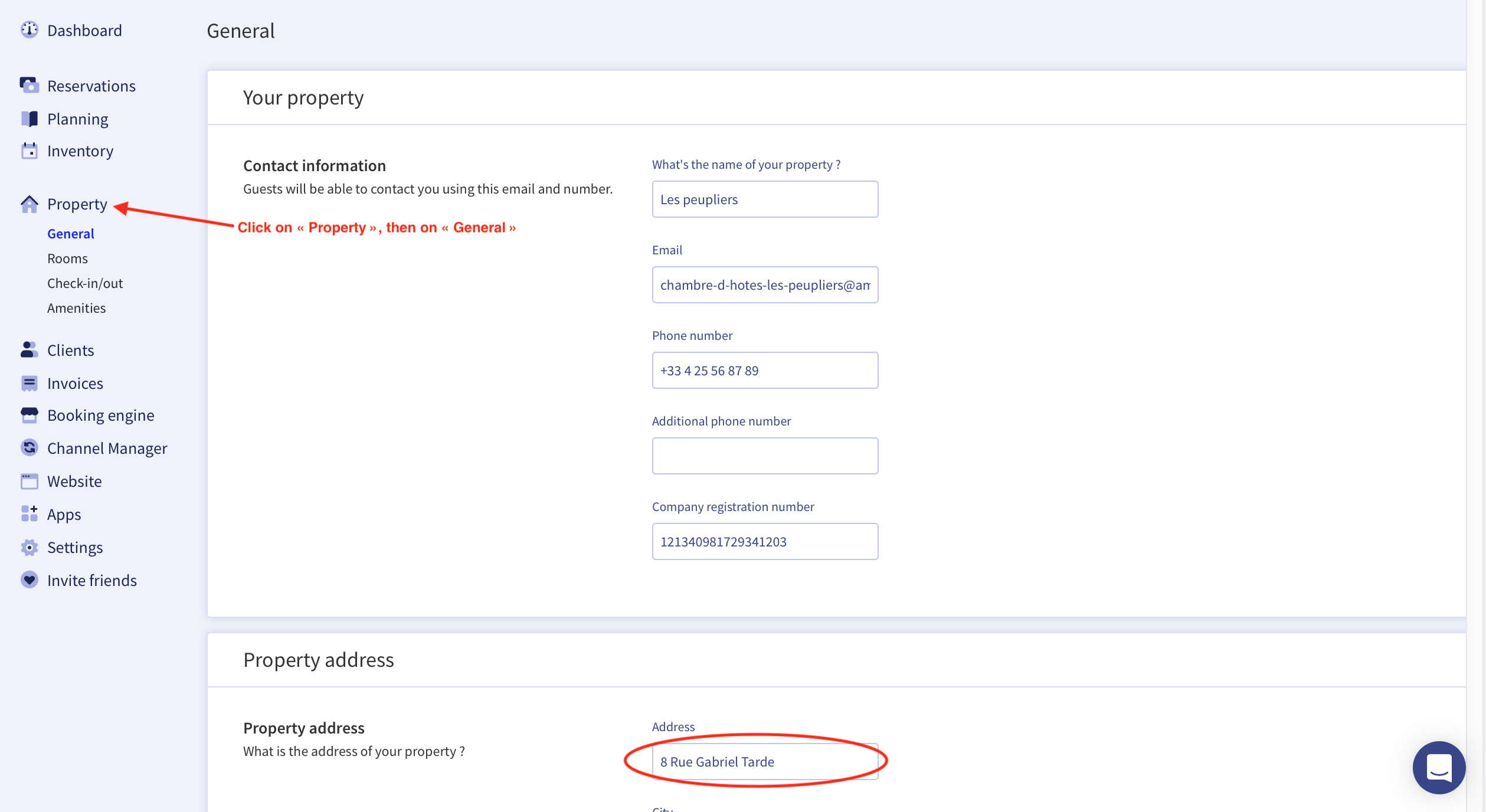Navigate to Website section
Viewport: 1486px width, 812px height.
click(74, 482)
